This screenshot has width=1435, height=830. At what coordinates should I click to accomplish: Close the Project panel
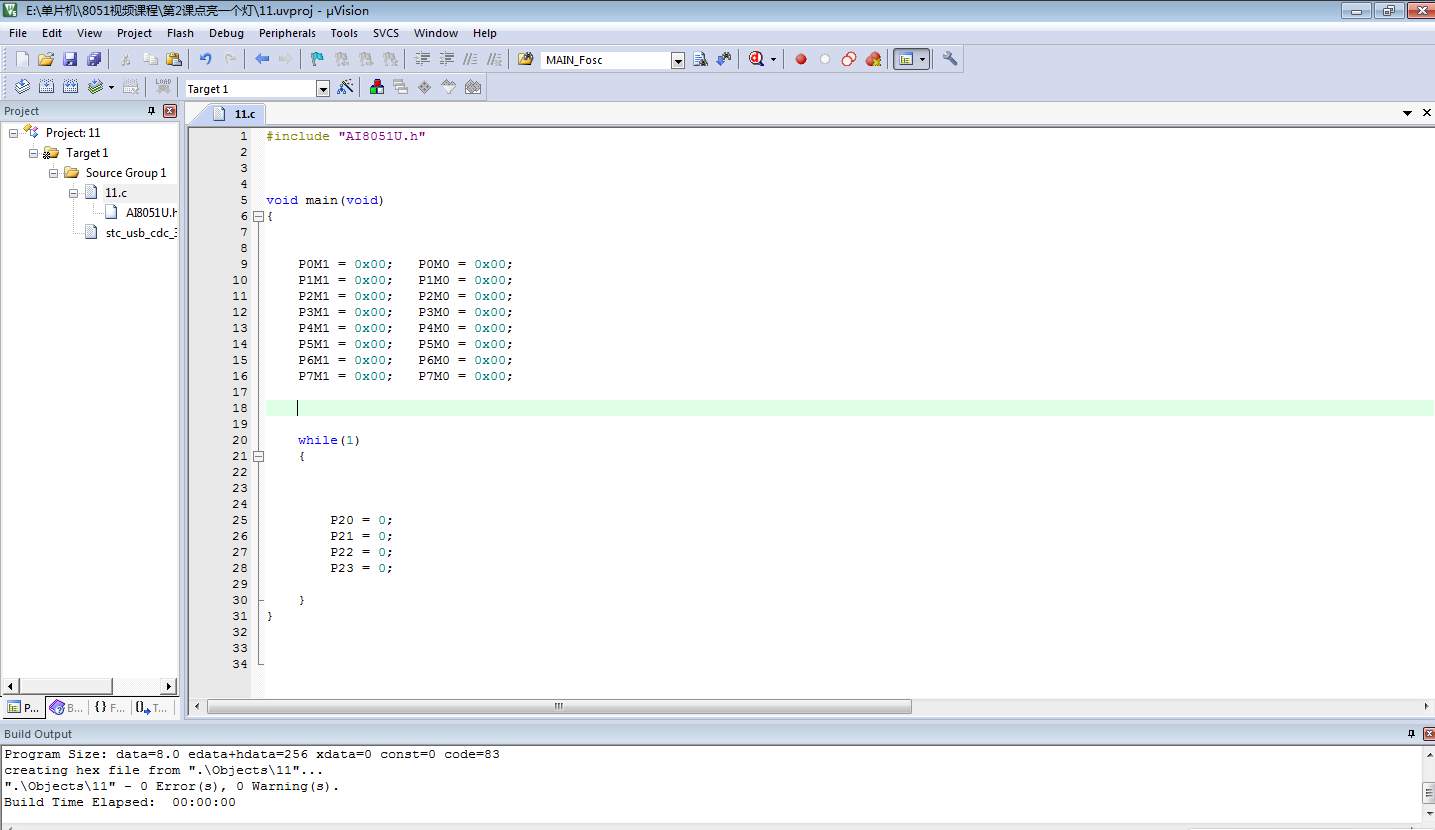(169, 111)
